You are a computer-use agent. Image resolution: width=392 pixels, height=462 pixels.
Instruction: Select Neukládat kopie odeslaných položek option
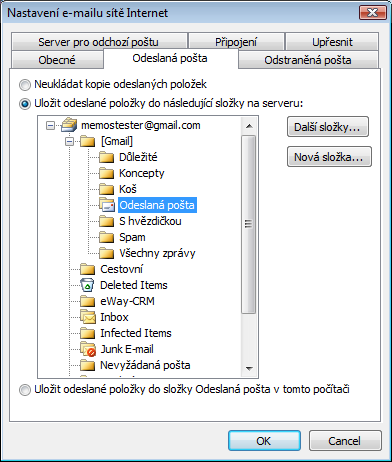tap(25, 85)
